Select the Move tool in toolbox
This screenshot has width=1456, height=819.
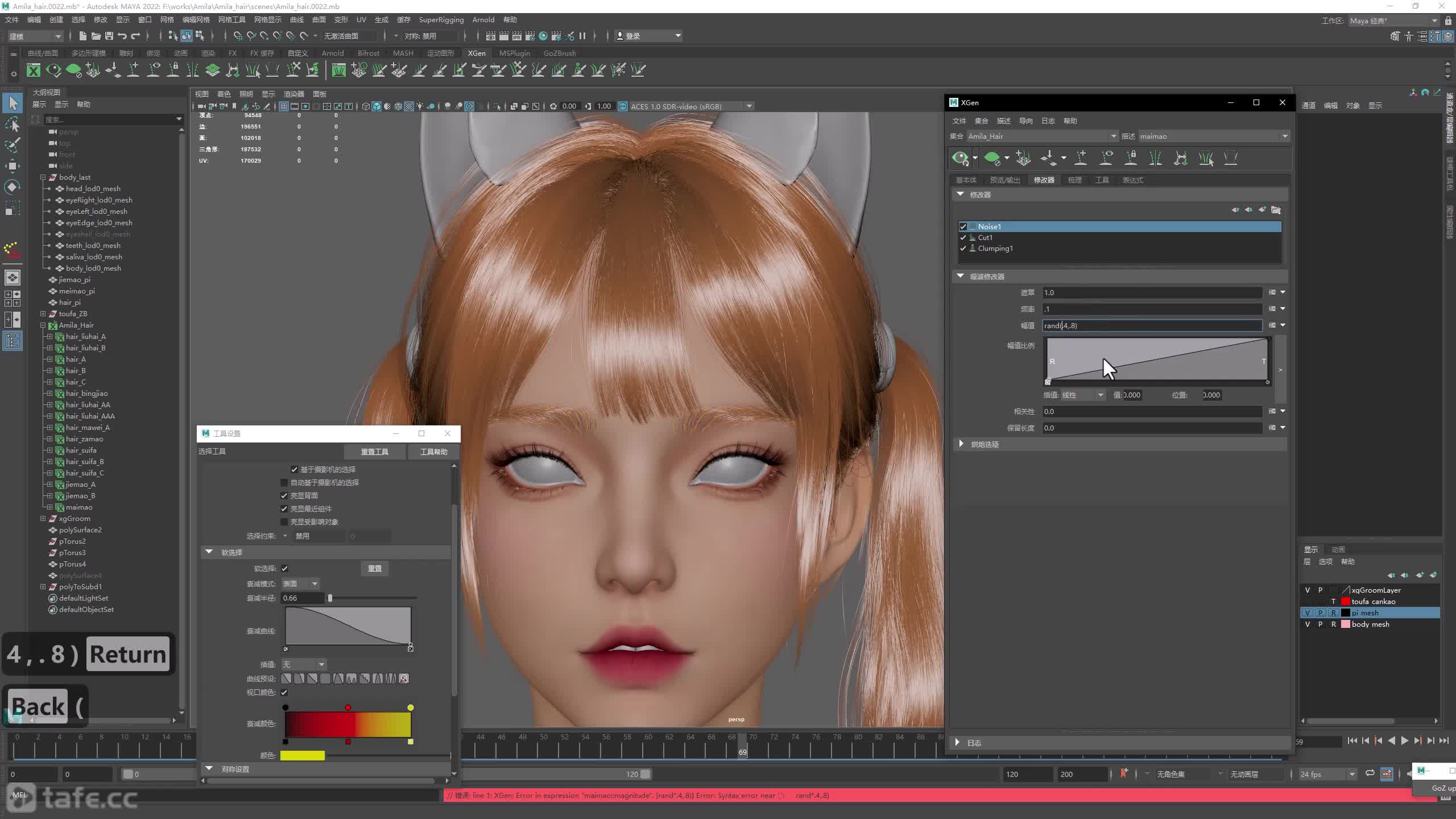pos(13,166)
